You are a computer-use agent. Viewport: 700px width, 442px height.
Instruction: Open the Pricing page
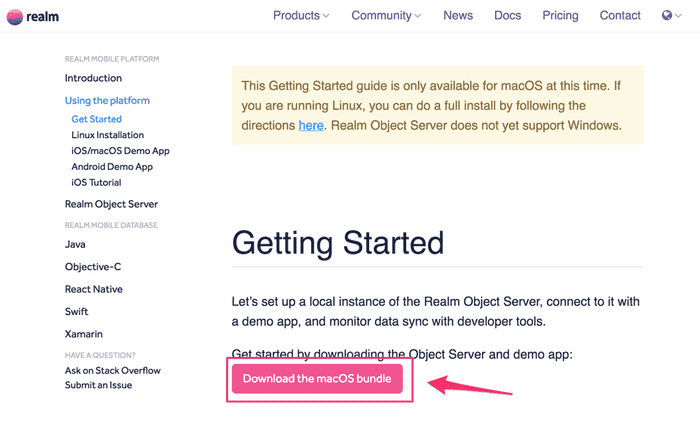click(x=560, y=16)
